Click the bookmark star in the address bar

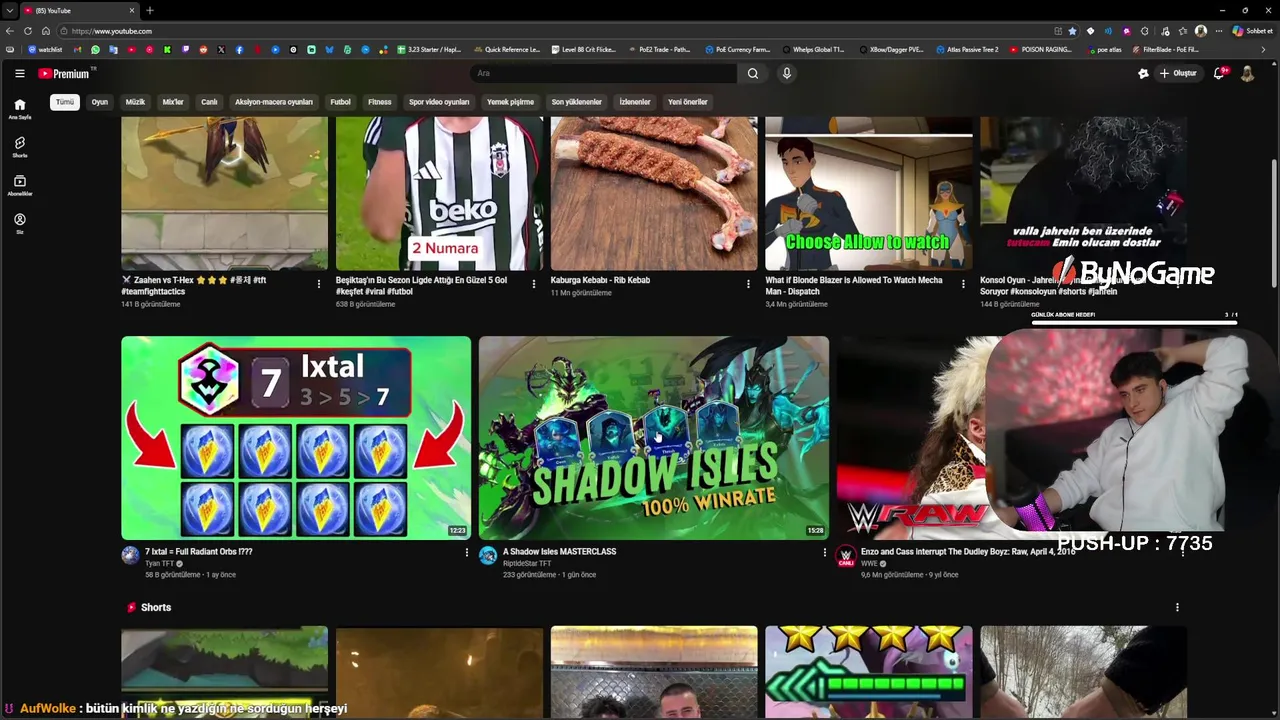[x=1073, y=31]
